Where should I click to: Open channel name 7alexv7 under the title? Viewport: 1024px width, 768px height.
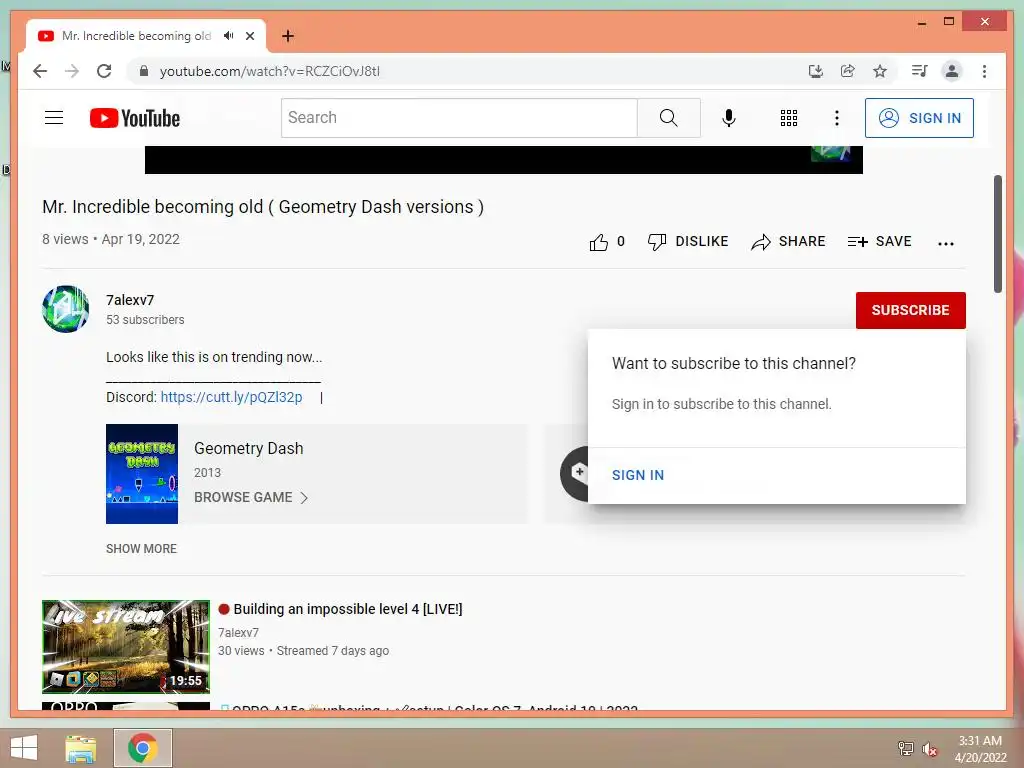[130, 300]
